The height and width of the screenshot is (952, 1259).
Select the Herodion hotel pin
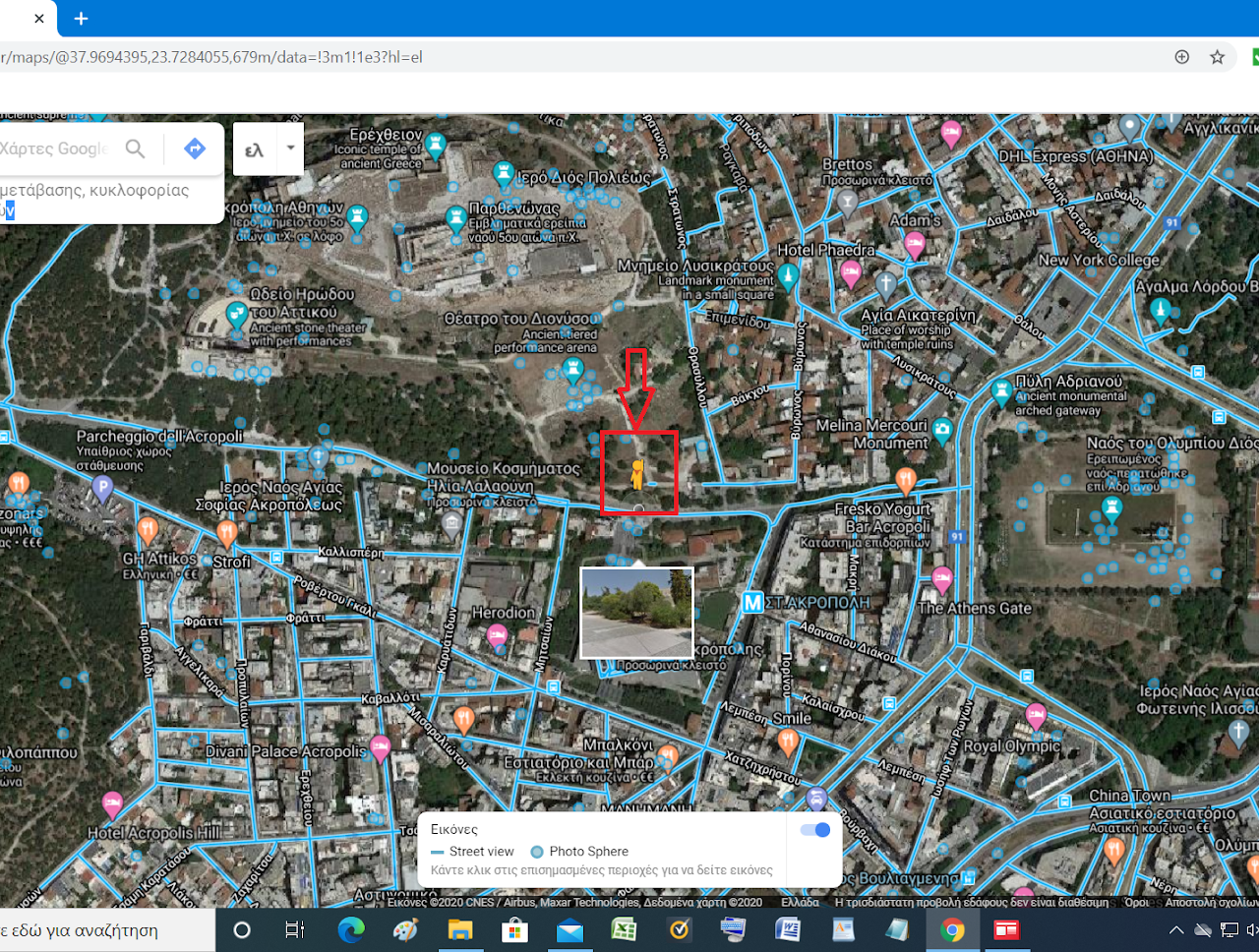[x=497, y=635]
